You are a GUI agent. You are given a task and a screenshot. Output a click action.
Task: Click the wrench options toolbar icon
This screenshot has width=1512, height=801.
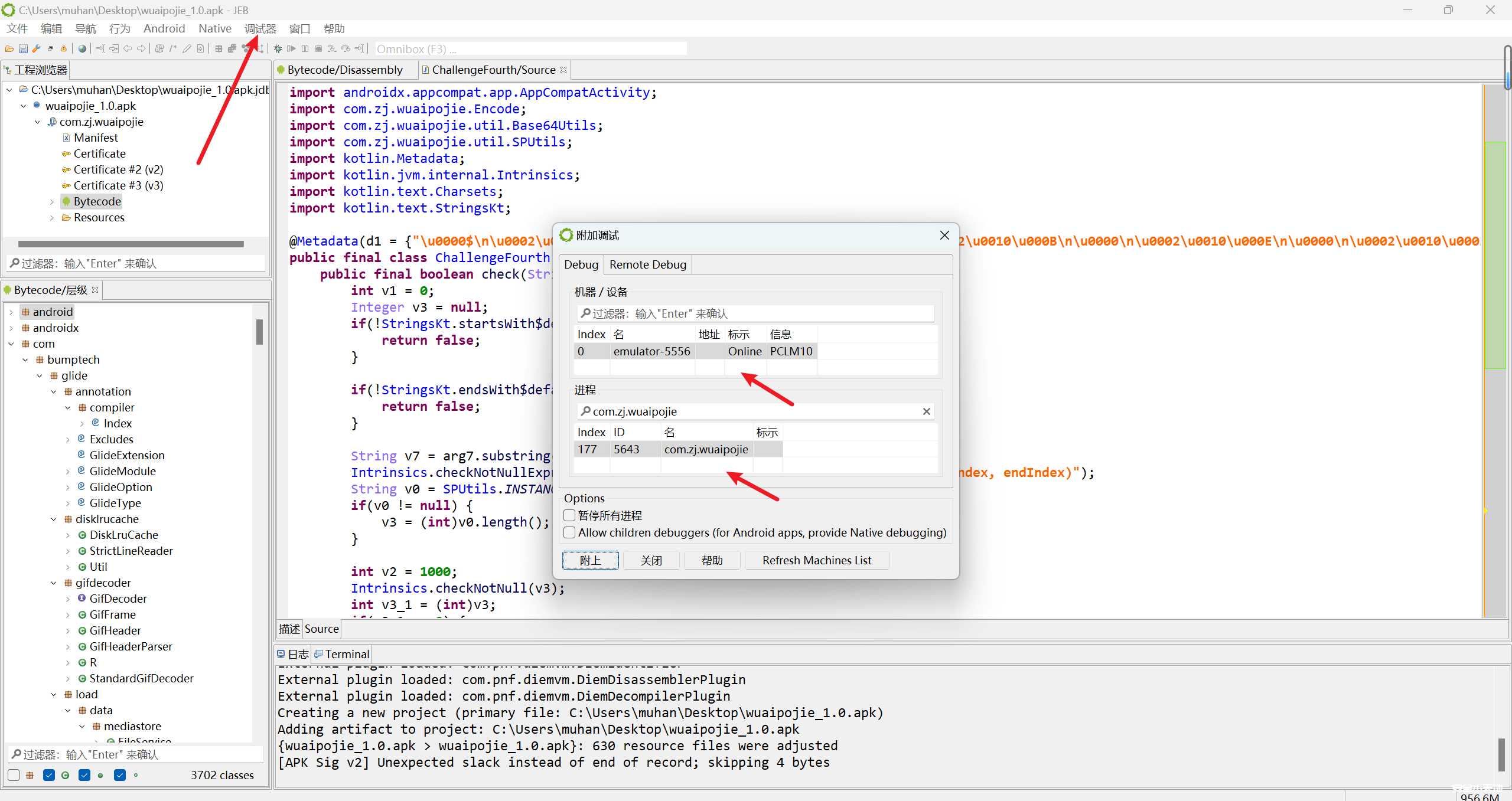(36, 49)
